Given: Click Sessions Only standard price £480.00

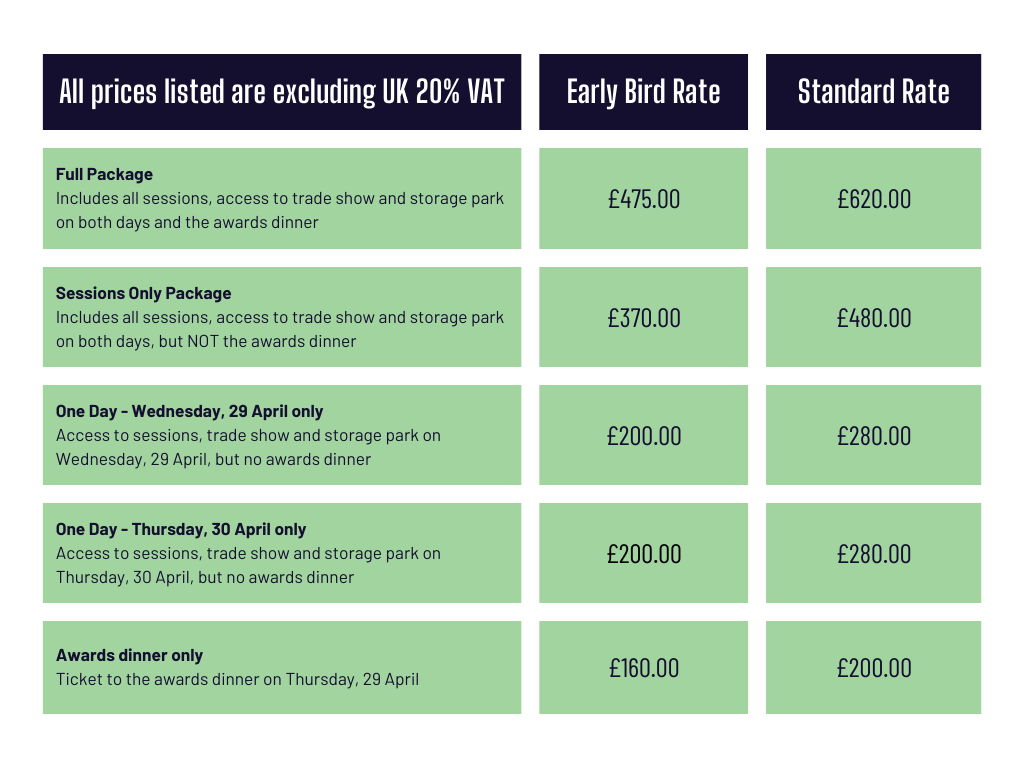Looking at the screenshot, I should pyautogui.click(x=873, y=318).
